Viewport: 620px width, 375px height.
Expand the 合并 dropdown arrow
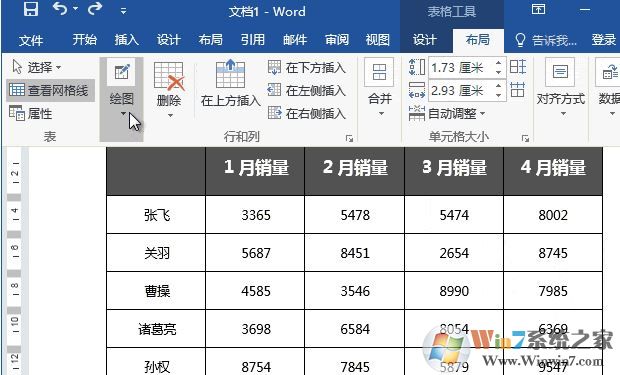pos(381,114)
